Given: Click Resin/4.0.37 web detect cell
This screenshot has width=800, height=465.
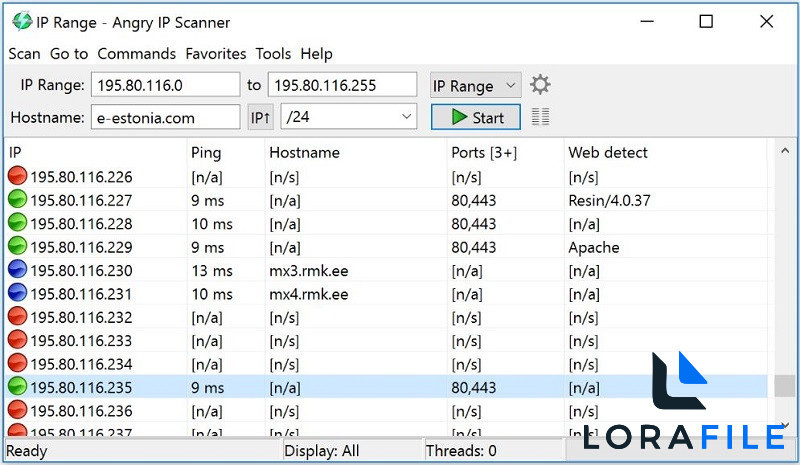Looking at the screenshot, I should point(609,200).
